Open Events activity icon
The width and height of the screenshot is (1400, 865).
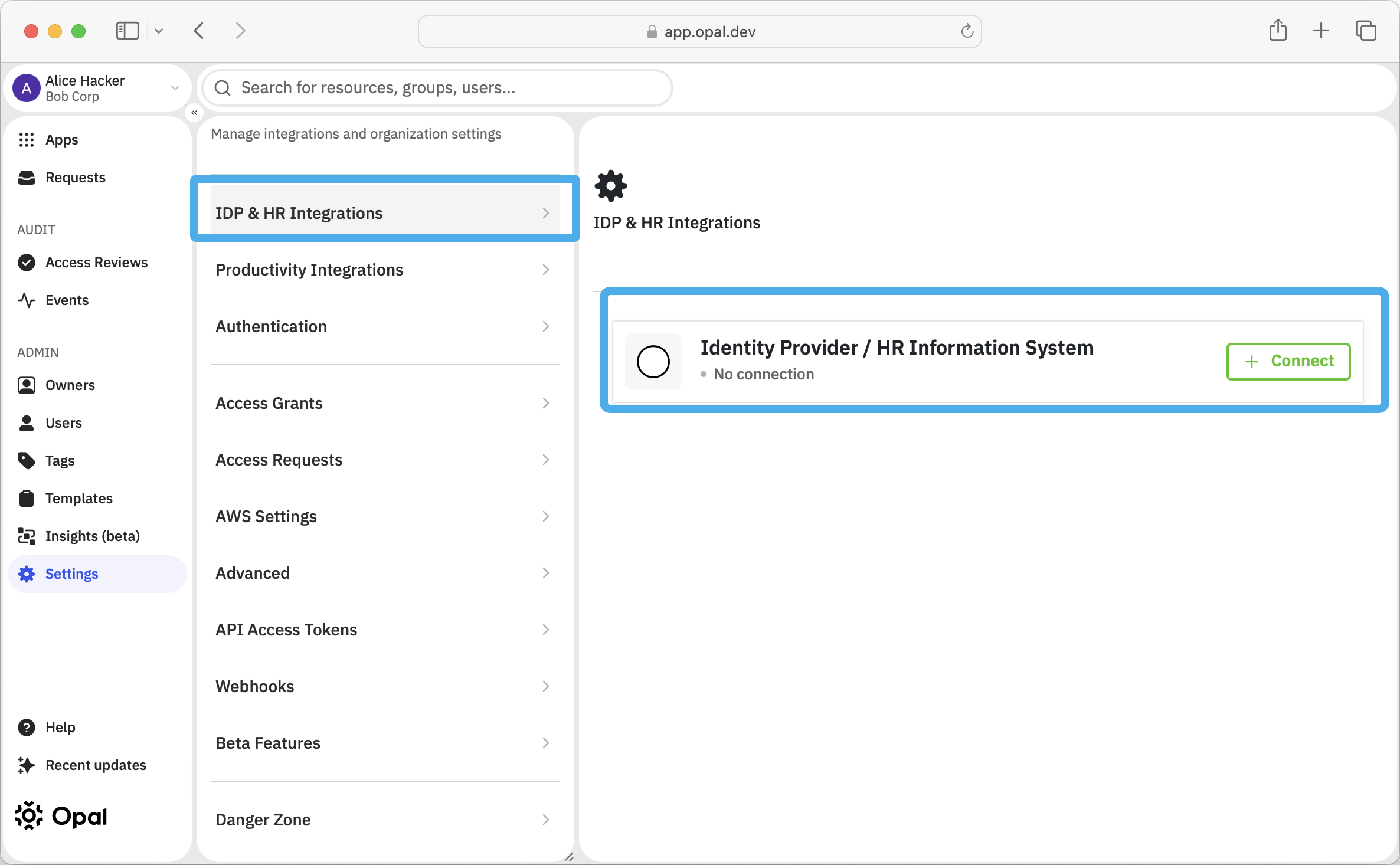tap(26, 300)
